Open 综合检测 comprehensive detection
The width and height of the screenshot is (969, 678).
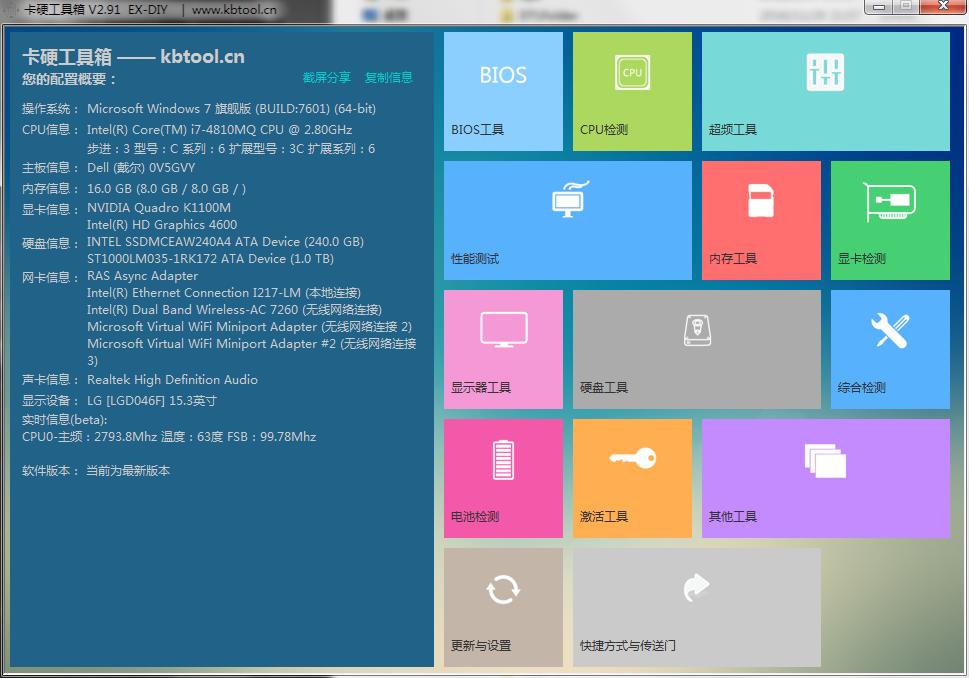click(889, 348)
